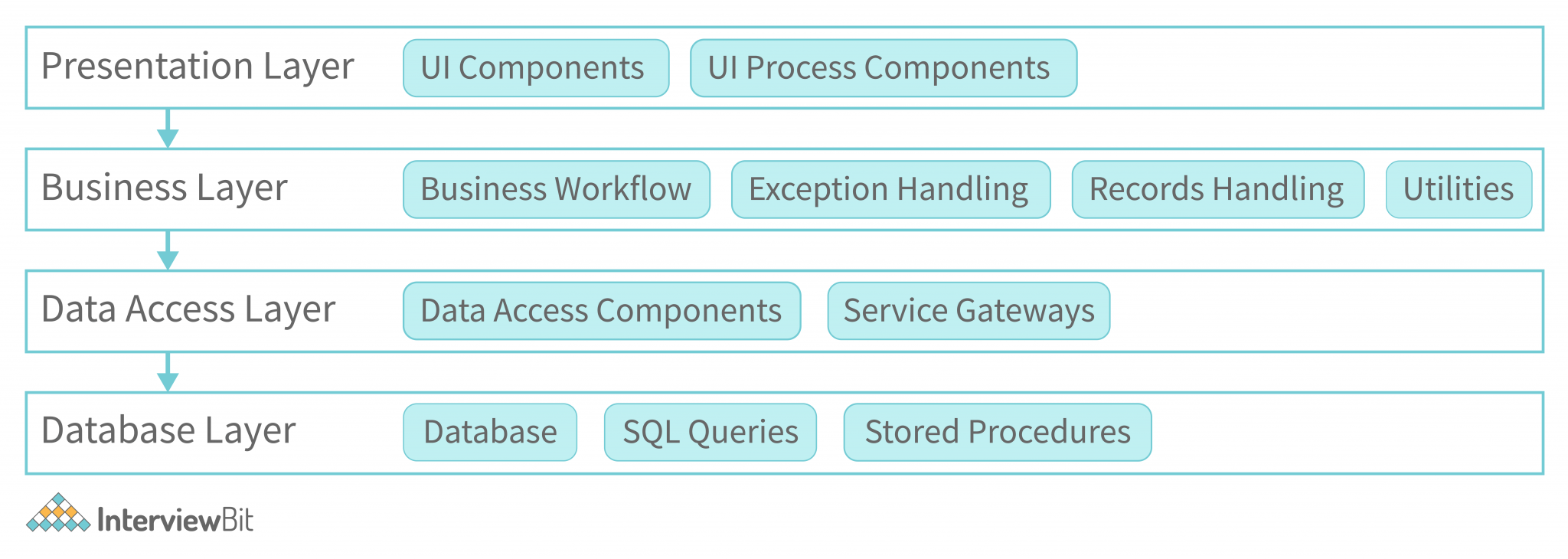
Task: Select the UI Components box
Action: [536, 68]
